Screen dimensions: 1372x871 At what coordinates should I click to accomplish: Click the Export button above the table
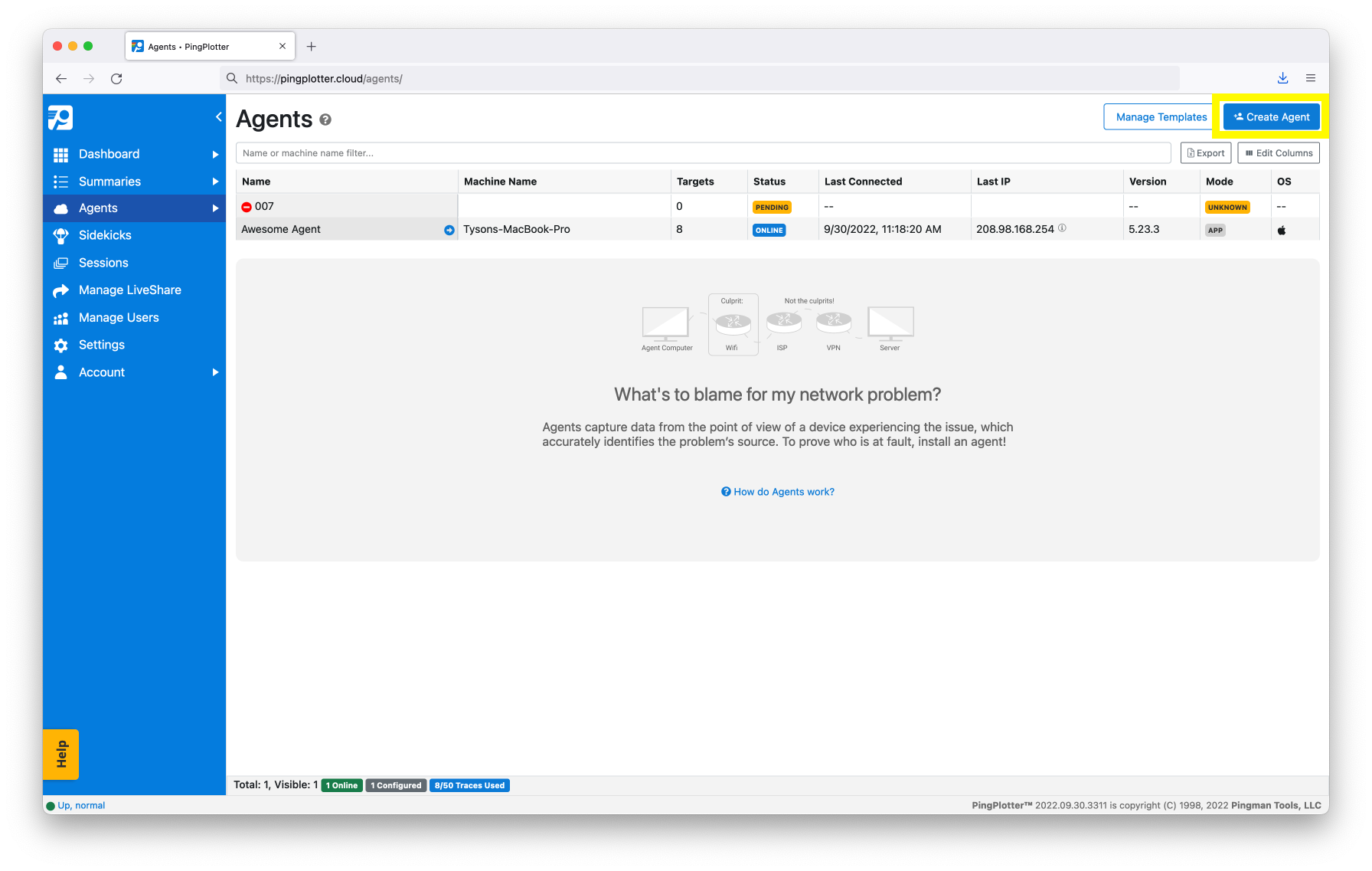pos(1206,152)
